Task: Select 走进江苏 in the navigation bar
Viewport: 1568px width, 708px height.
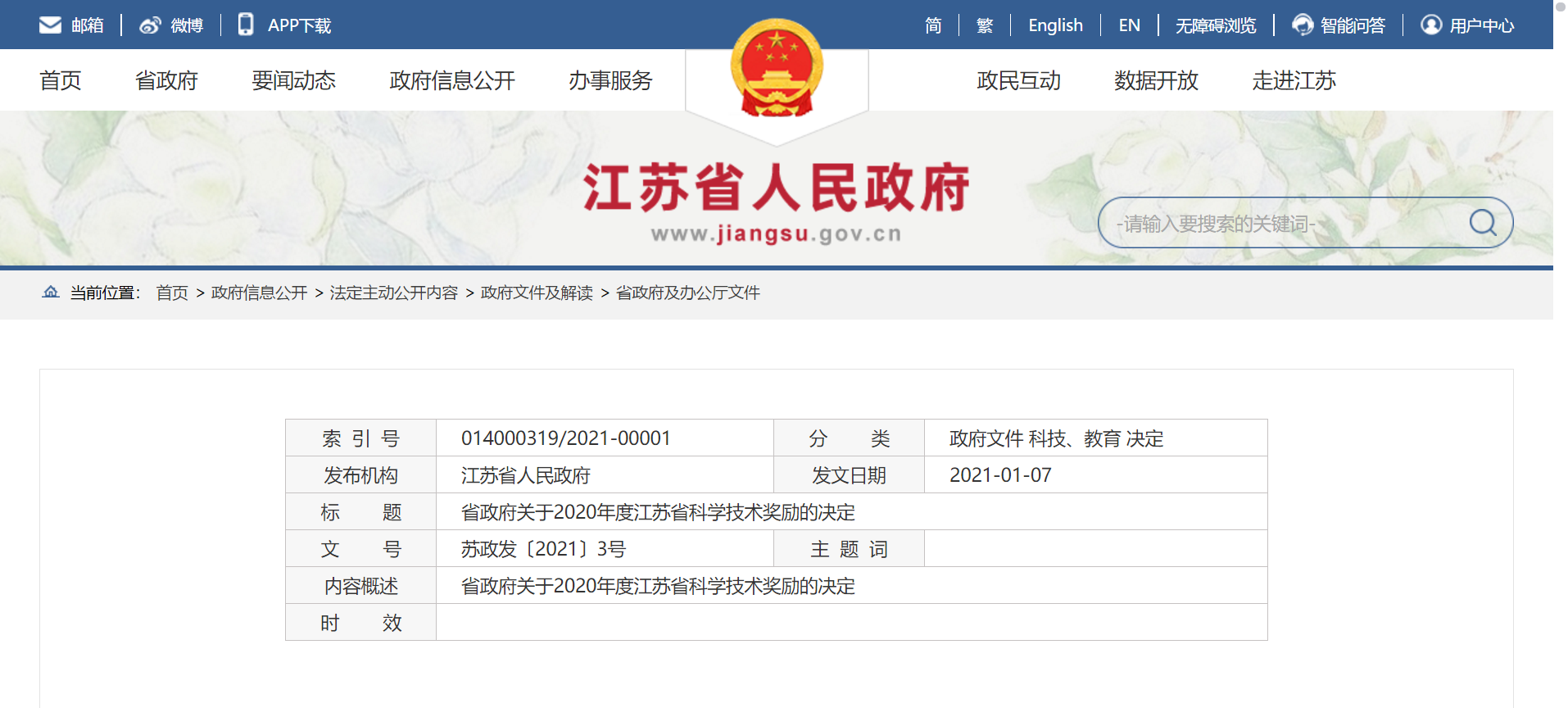Action: [1294, 80]
